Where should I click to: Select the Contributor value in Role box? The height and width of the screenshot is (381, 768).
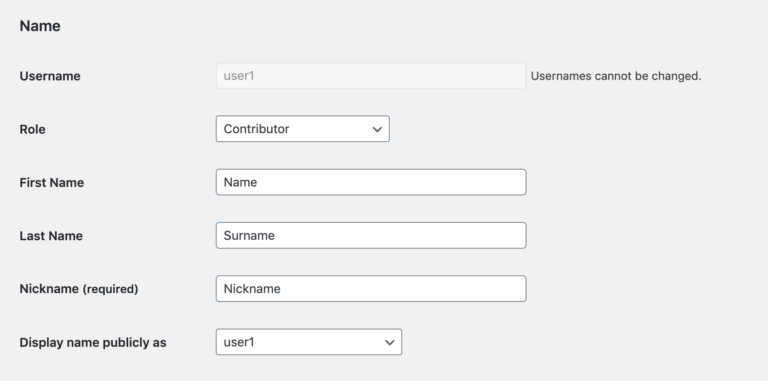click(x=256, y=129)
